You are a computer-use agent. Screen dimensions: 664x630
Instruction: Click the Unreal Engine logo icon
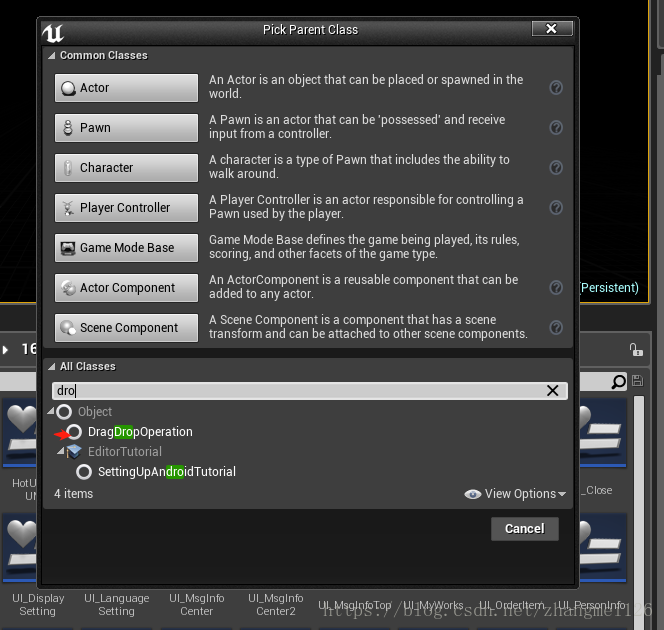[53, 33]
